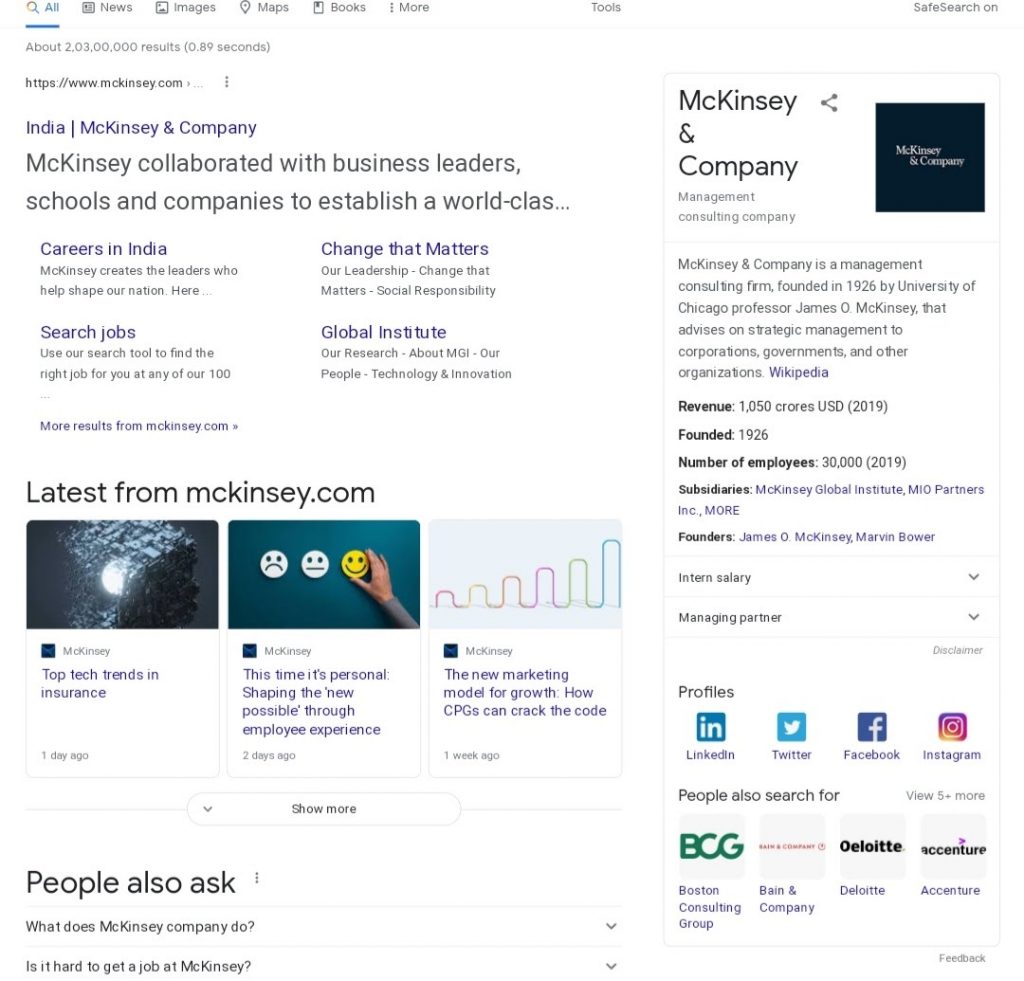This screenshot has width=1024, height=981.
Task: Switch to the News tab
Action: (x=108, y=8)
